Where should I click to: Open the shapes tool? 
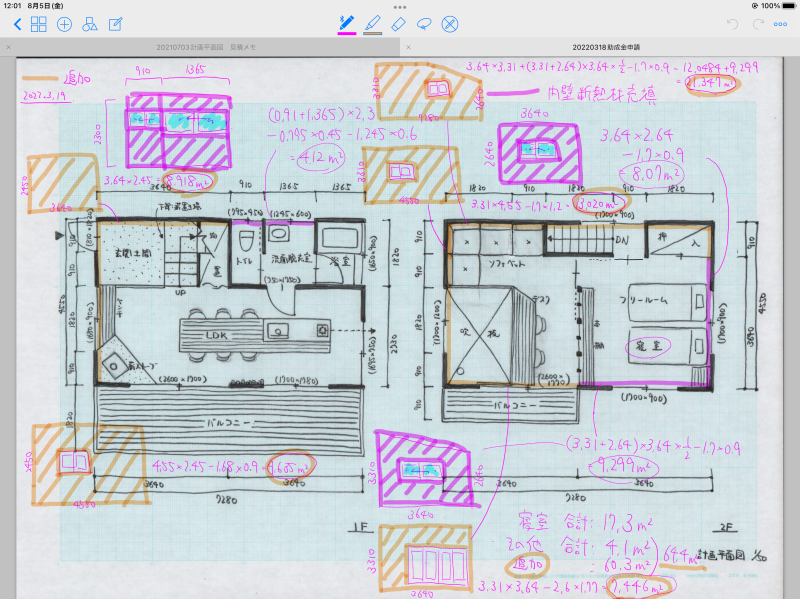89,24
